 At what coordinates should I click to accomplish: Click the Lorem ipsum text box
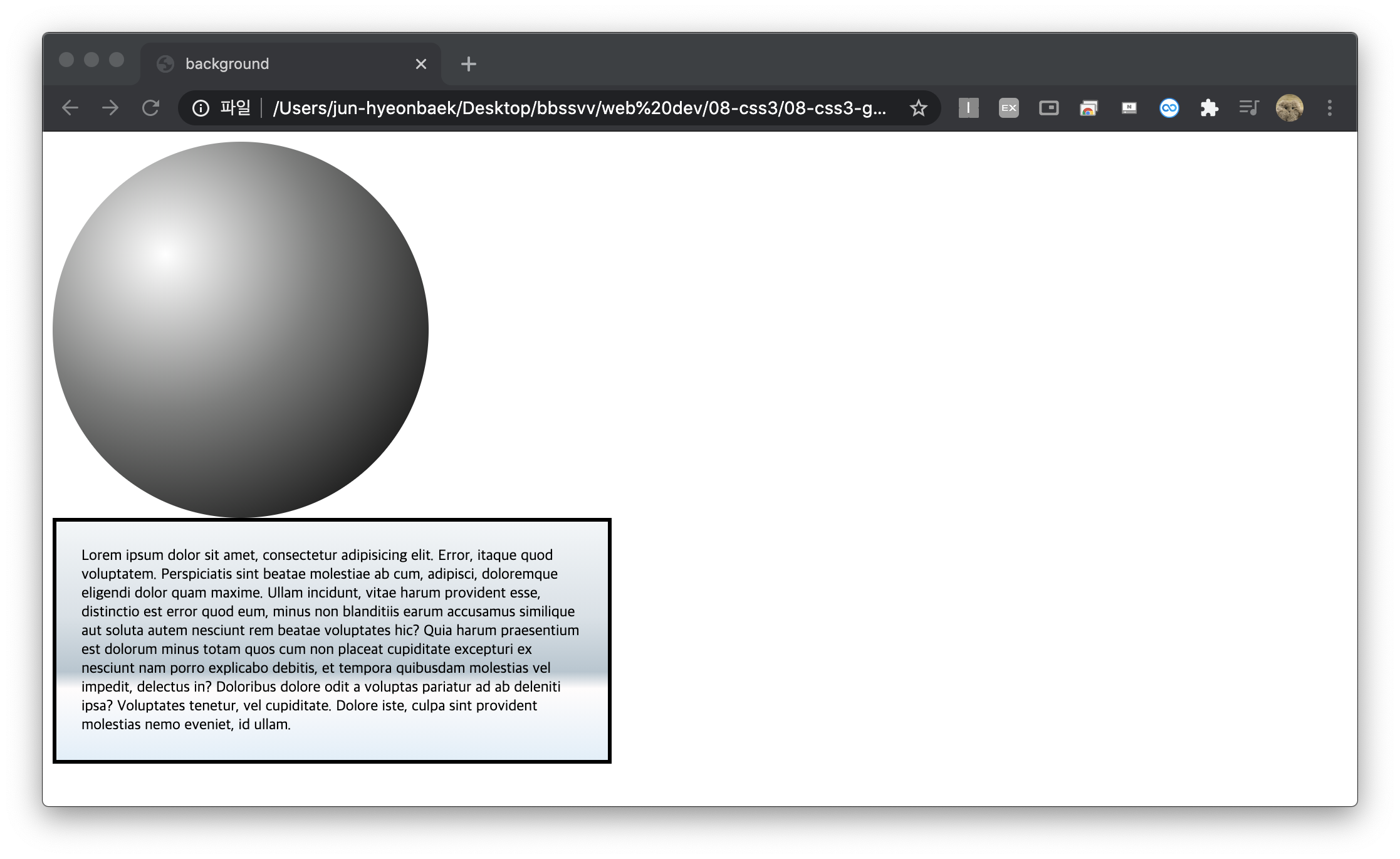[332, 640]
